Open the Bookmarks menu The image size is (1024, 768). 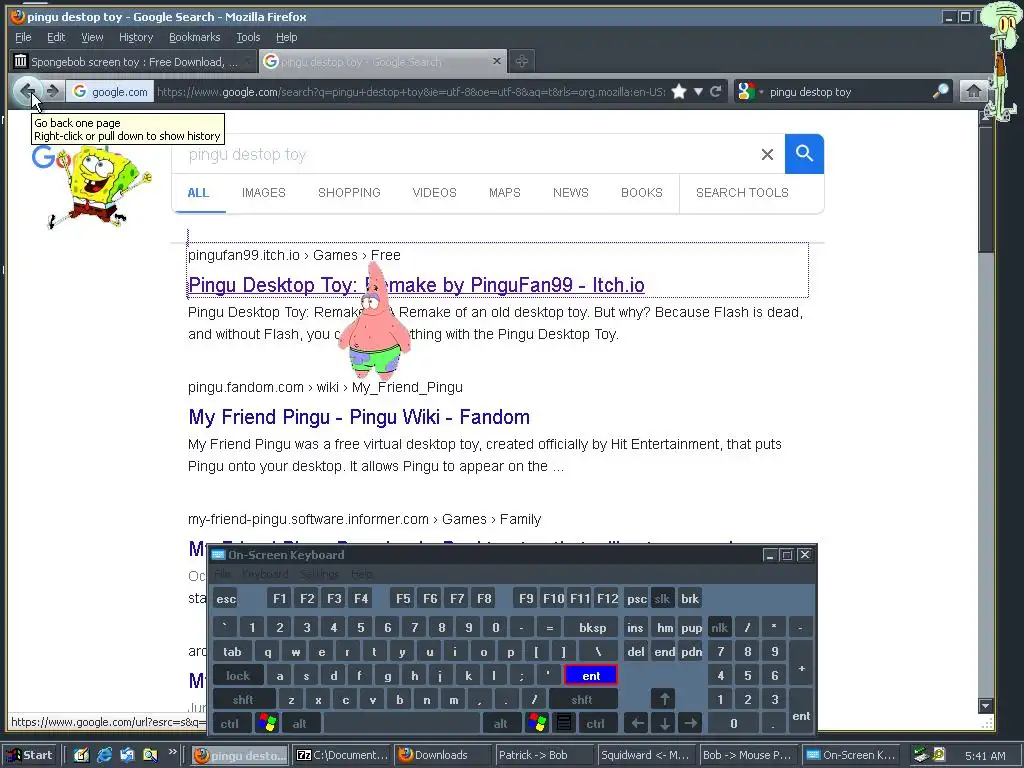tap(194, 37)
